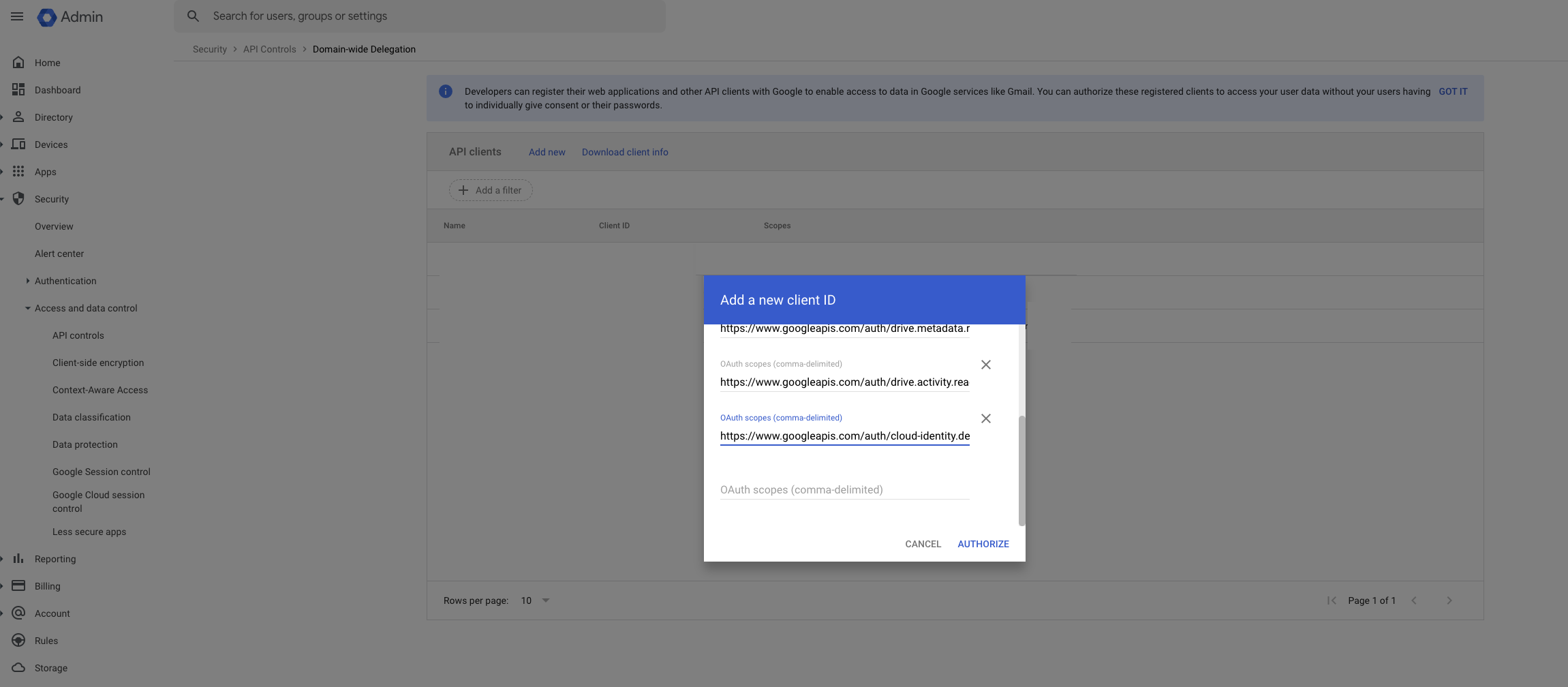This screenshot has width=1568, height=687.
Task: Click the Storage cloud icon
Action: click(18, 668)
